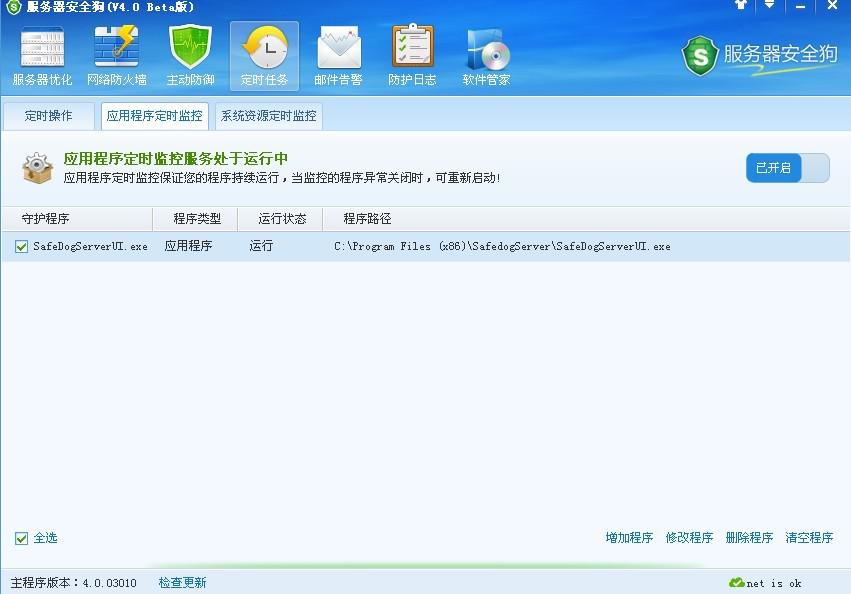Uncheck the SafeDogServerUI.exe checkbox
This screenshot has width=851, height=594.
click(x=21, y=246)
